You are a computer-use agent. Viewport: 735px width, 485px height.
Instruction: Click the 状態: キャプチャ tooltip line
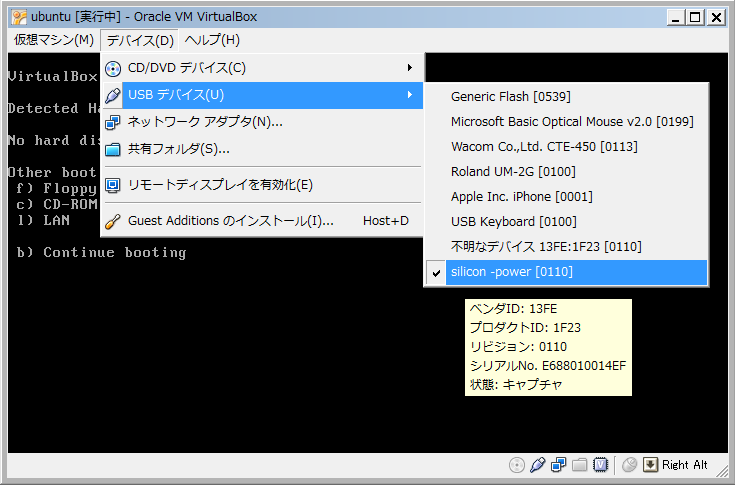coord(516,385)
